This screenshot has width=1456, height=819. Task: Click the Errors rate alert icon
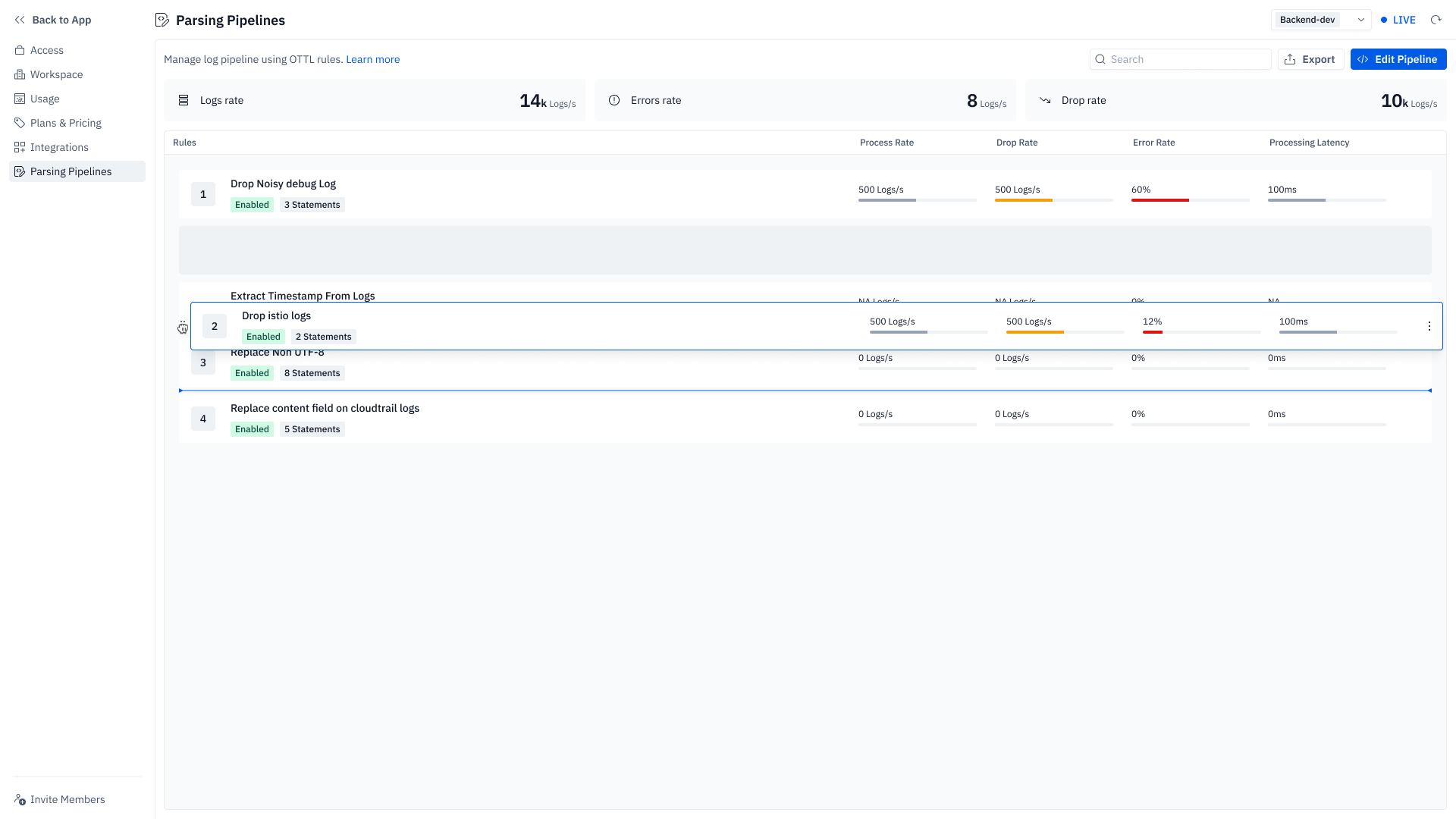(x=614, y=100)
